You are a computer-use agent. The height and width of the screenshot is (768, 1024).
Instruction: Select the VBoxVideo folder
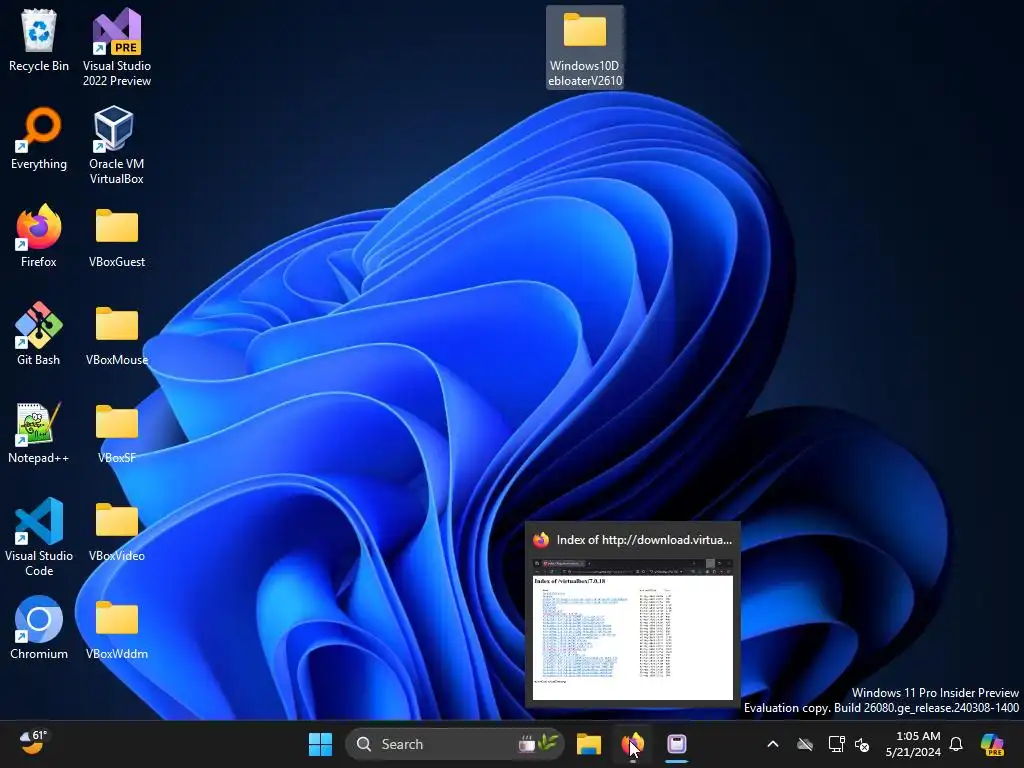[x=117, y=532]
